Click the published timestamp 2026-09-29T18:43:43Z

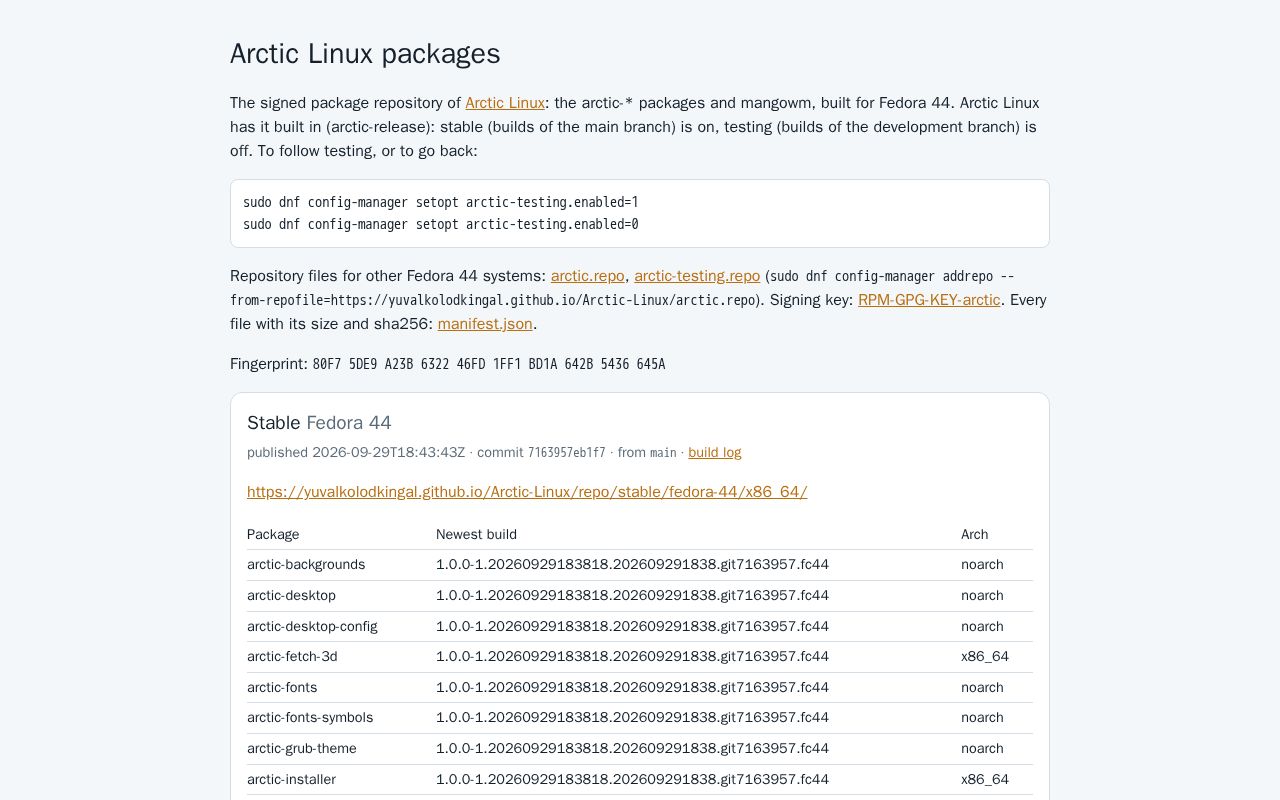point(389,452)
